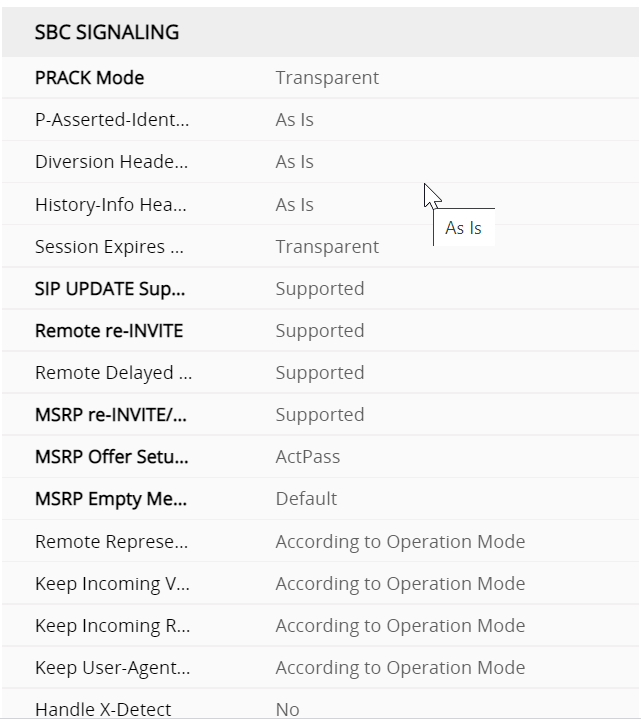Click the Diversion Header parameter label
The image size is (641, 719).
[x=111, y=162]
